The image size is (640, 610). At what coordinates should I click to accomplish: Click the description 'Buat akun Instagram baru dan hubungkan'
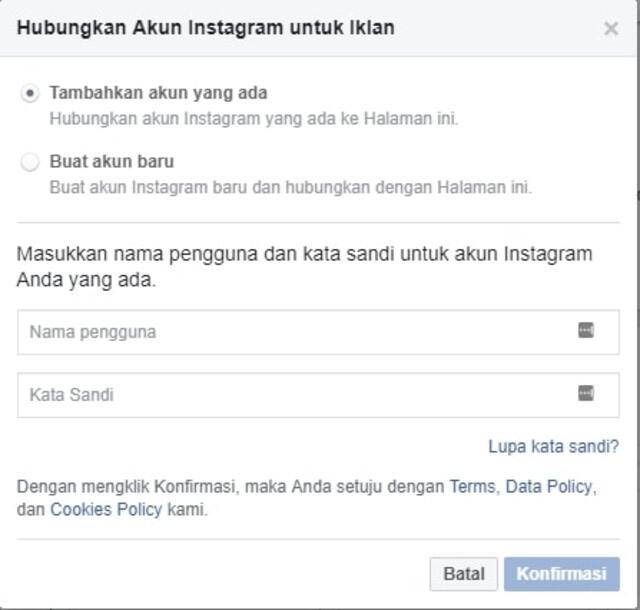pyautogui.click(x=290, y=187)
